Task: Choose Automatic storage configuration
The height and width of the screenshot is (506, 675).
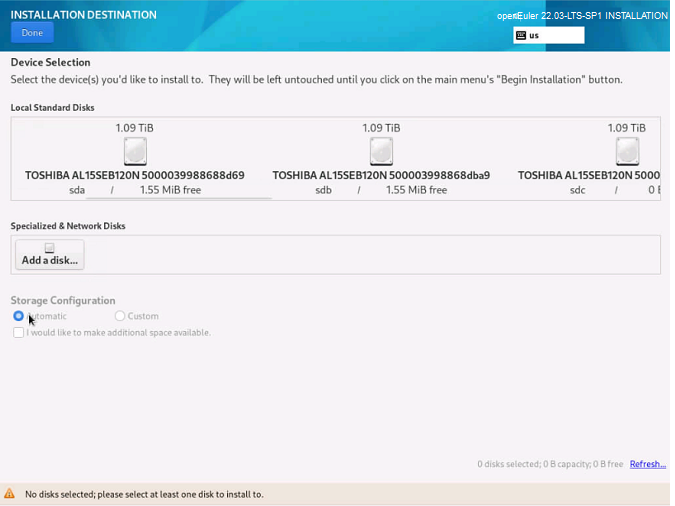Action: [19, 316]
